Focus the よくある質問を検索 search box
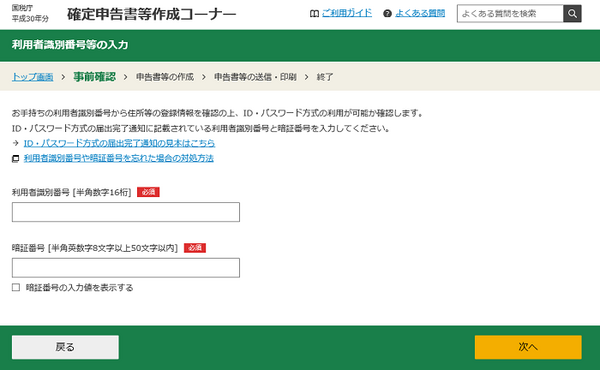This screenshot has width=600, height=370. 510,14
